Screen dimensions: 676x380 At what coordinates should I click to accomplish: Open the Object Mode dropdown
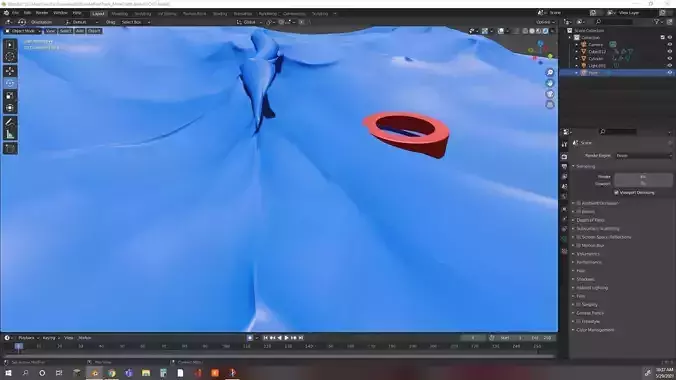click(x=23, y=31)
